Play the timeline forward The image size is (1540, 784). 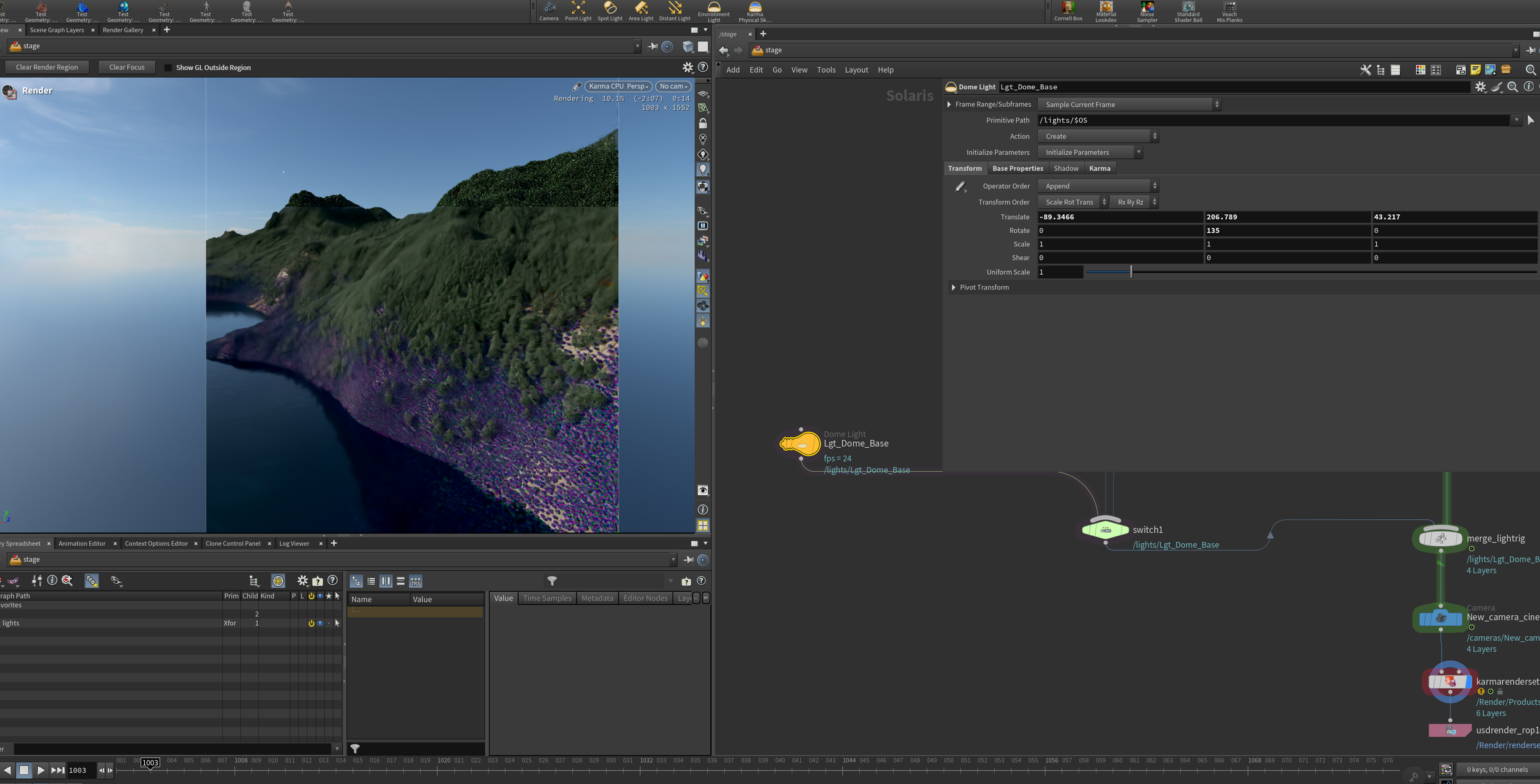point(41,770)
